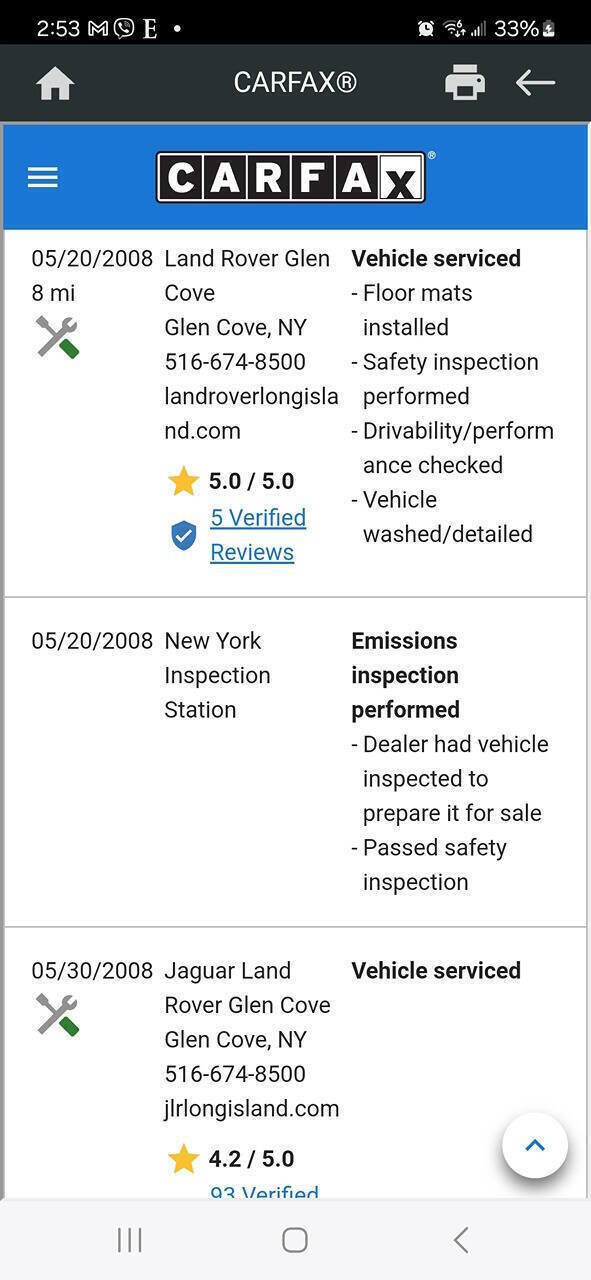This screenshot has width=591, height=1280.
Task: Tap the scroll-to-top chevron button
Action: [535, 1146]
